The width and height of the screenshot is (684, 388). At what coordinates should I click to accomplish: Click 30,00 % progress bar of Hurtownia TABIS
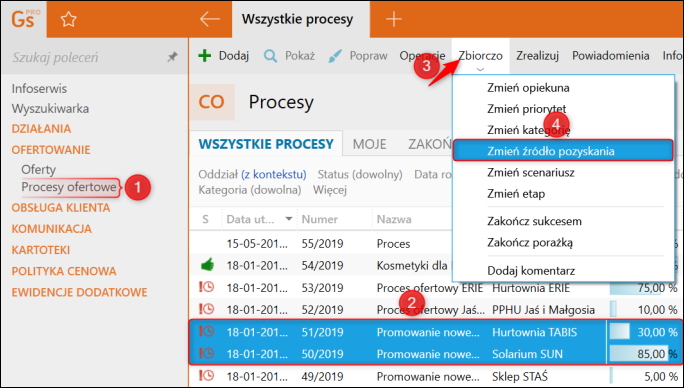coord(643,332)
